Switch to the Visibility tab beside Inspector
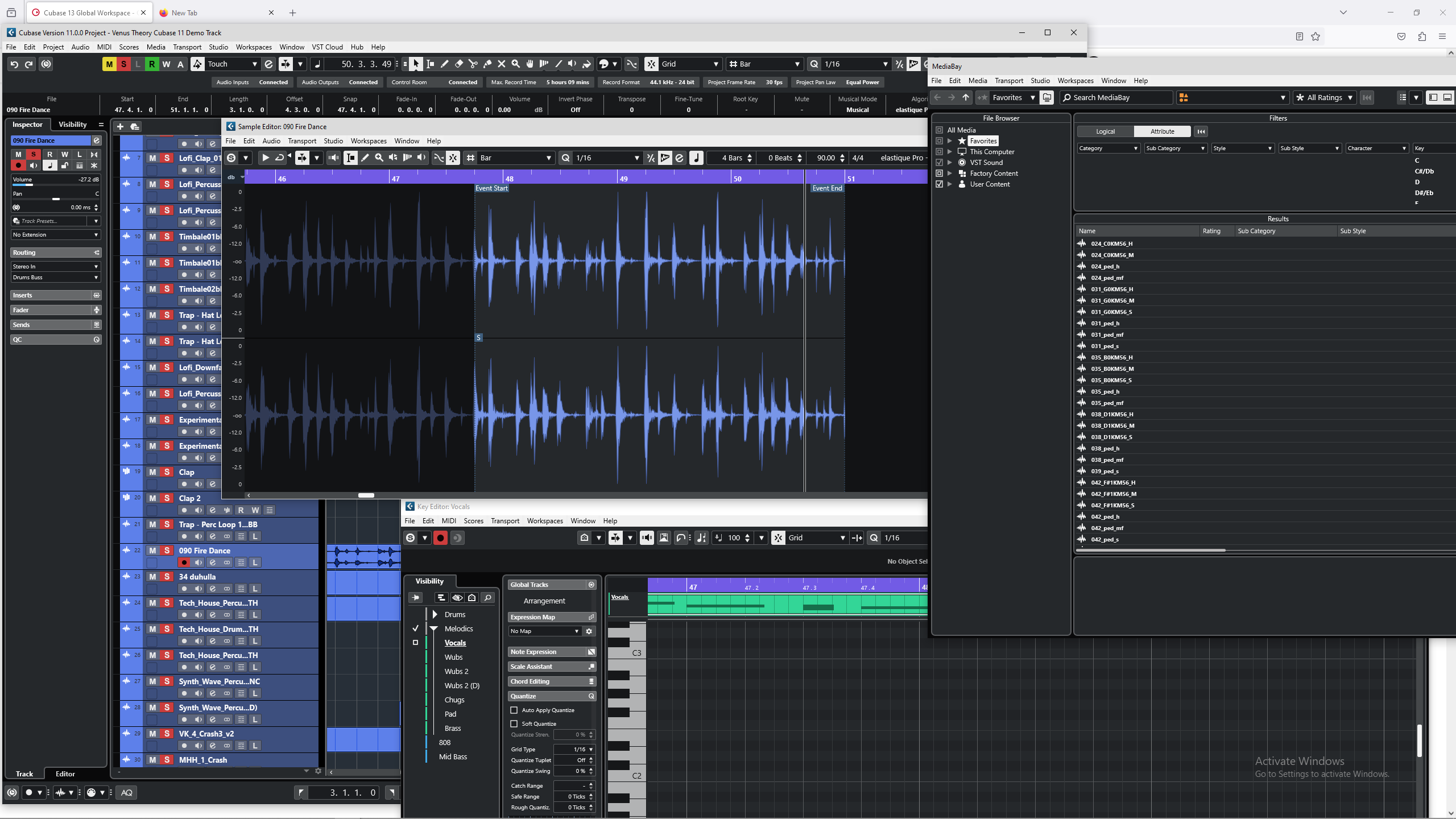The width and height of the screenshot is (1456, 819). pyautogui.click(x=73, y=125)
